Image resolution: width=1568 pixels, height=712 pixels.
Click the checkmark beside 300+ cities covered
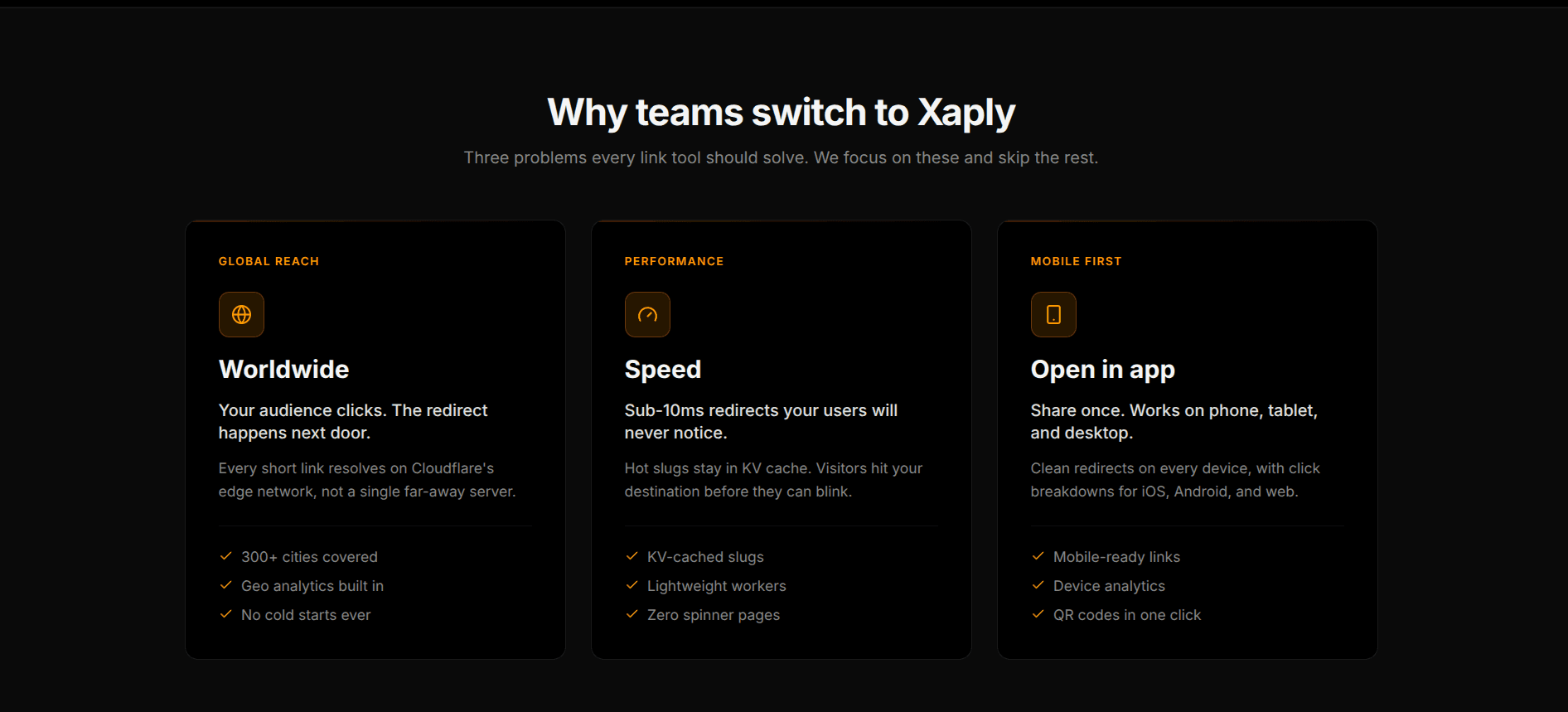click(x=225, y=556)
